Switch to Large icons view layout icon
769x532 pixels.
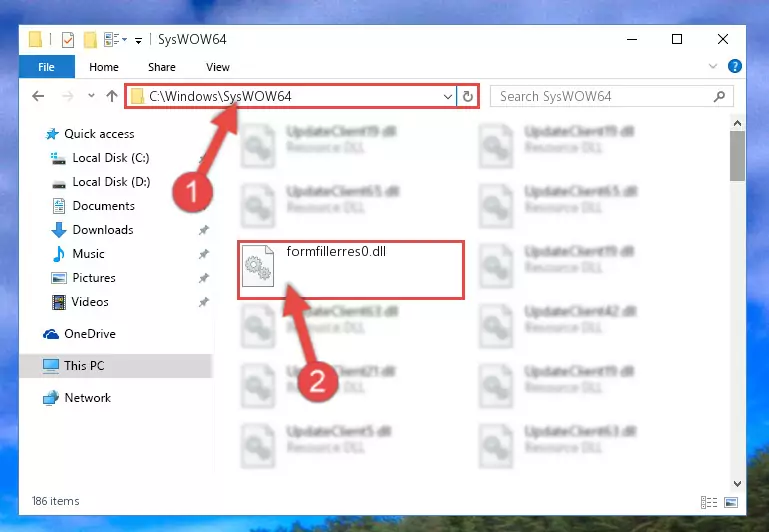coord(731,502)
